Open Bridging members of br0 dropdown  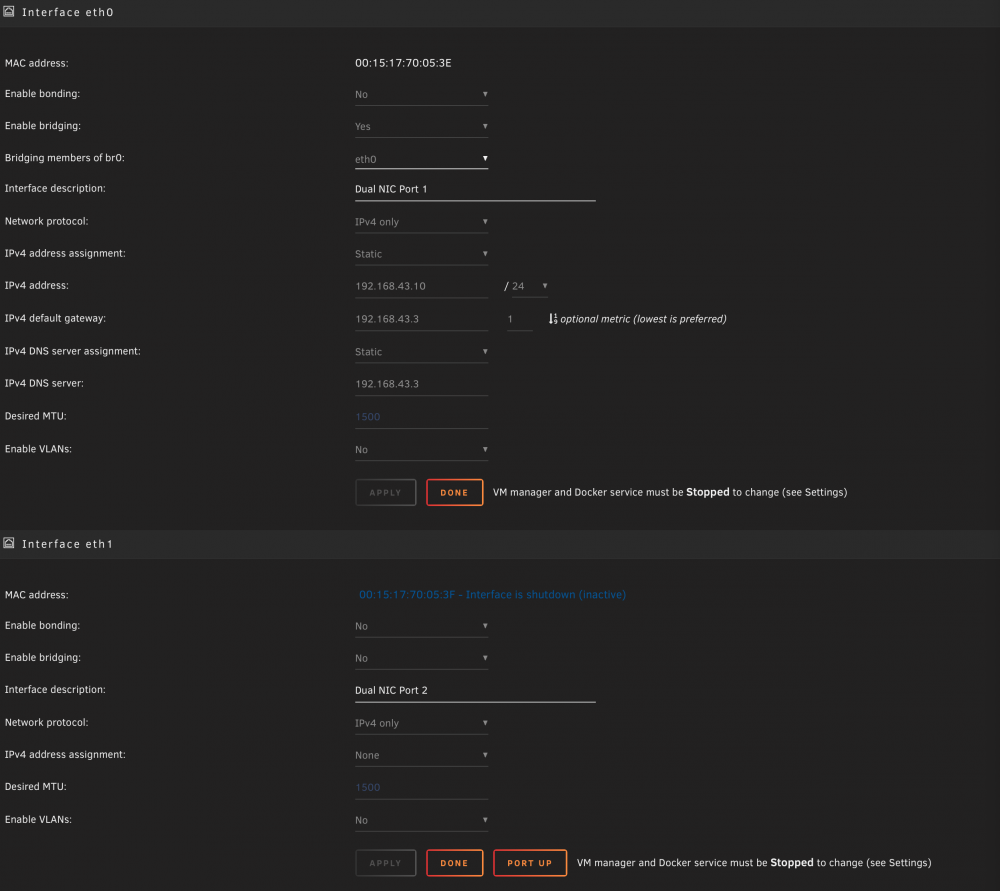[421, 159]
